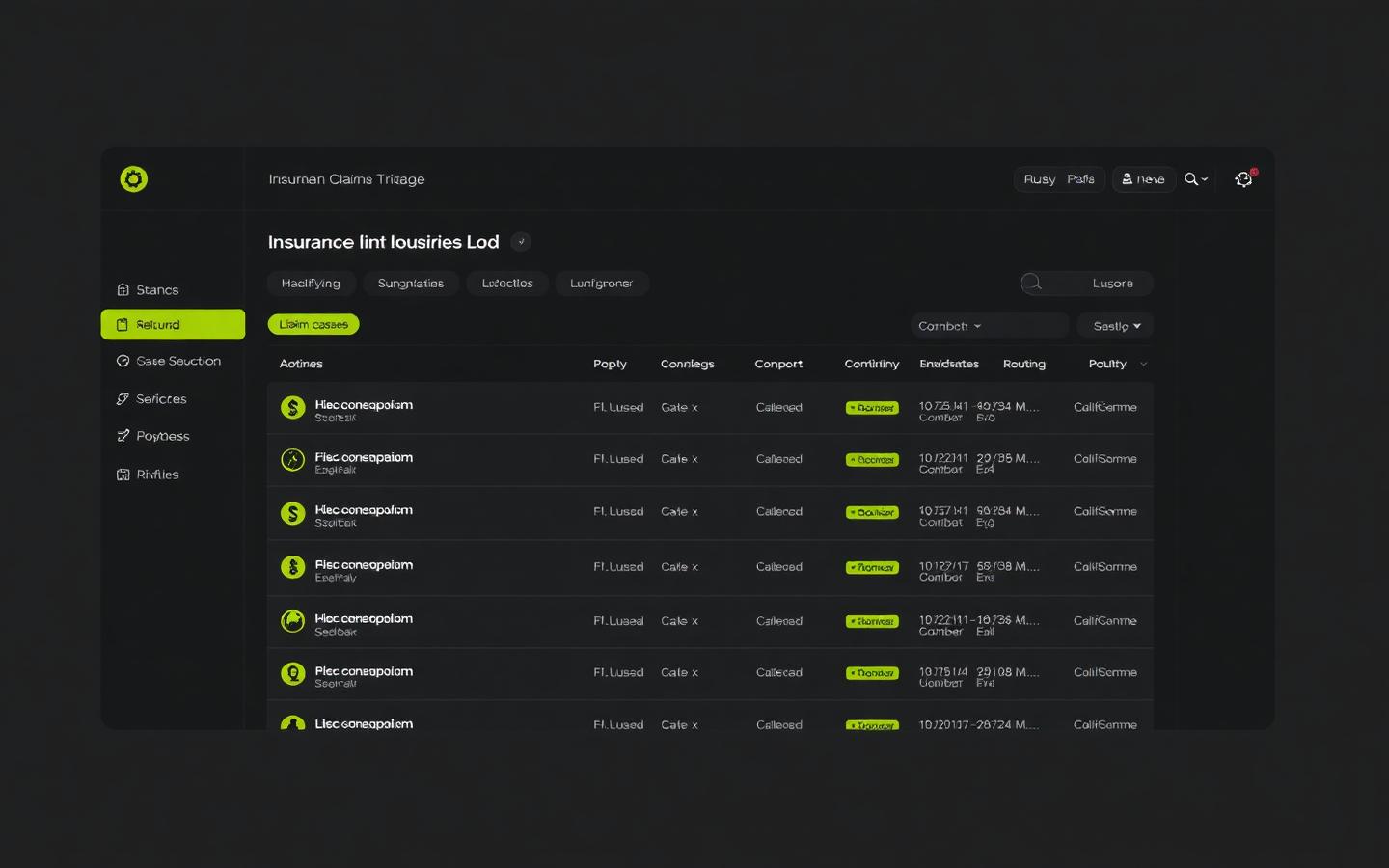Select the highlighted Relturid sidebar item

pyautogui.click(x=173, y=325)
